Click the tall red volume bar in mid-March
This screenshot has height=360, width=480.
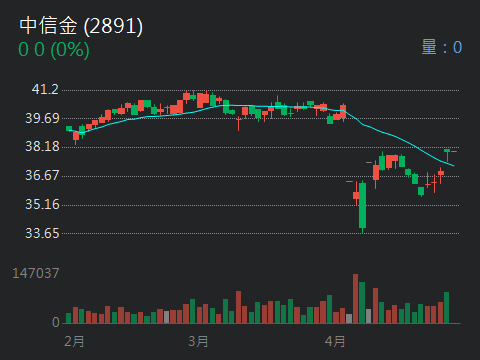[238, 307]
